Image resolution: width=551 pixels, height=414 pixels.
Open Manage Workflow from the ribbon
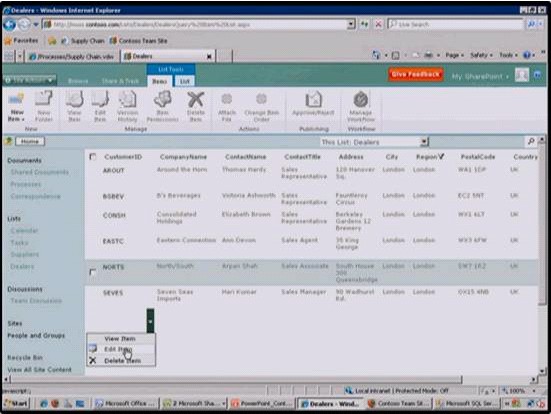coord(361,106)
